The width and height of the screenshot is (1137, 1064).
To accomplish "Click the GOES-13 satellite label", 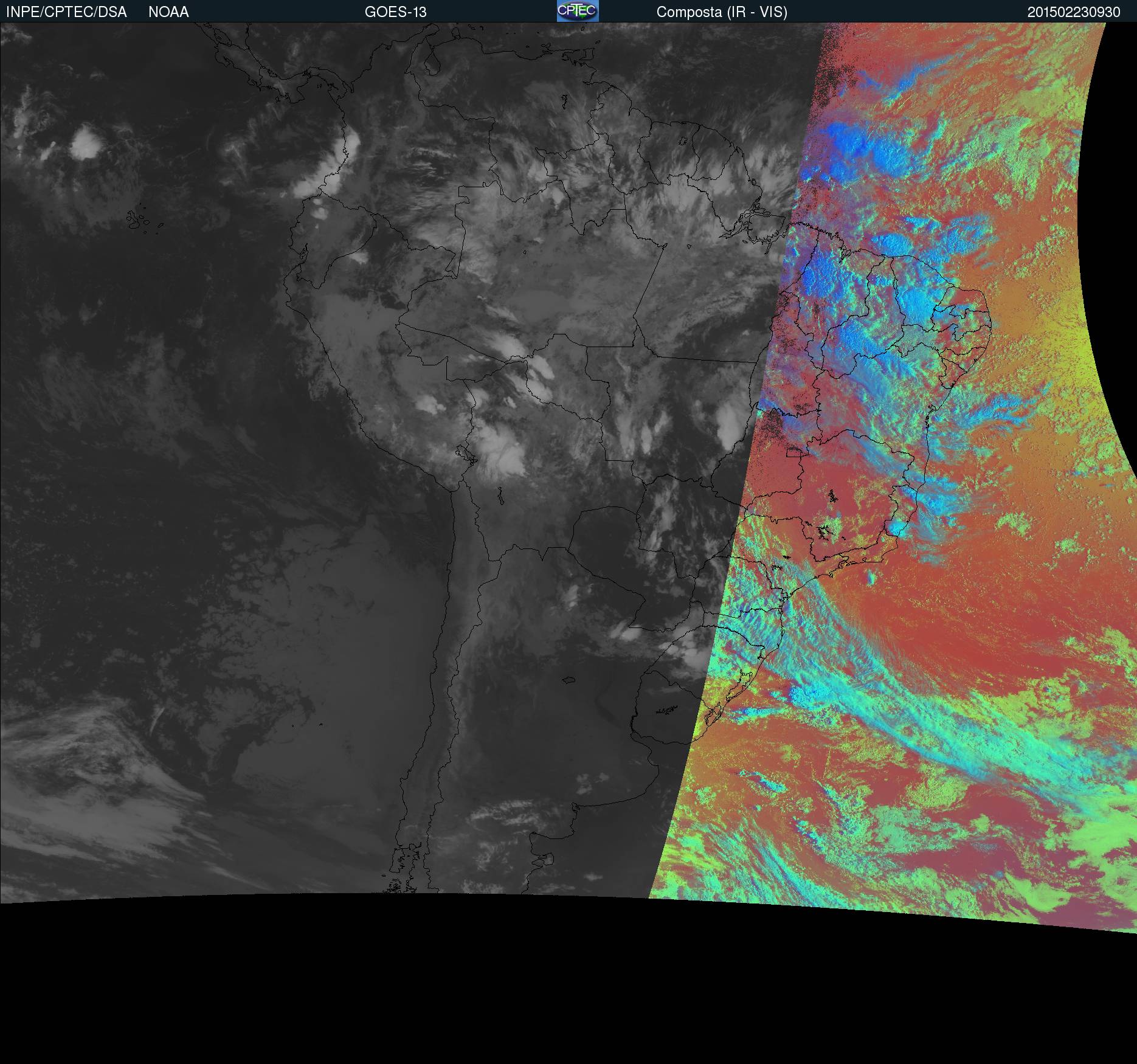I will tap(396, 12).
